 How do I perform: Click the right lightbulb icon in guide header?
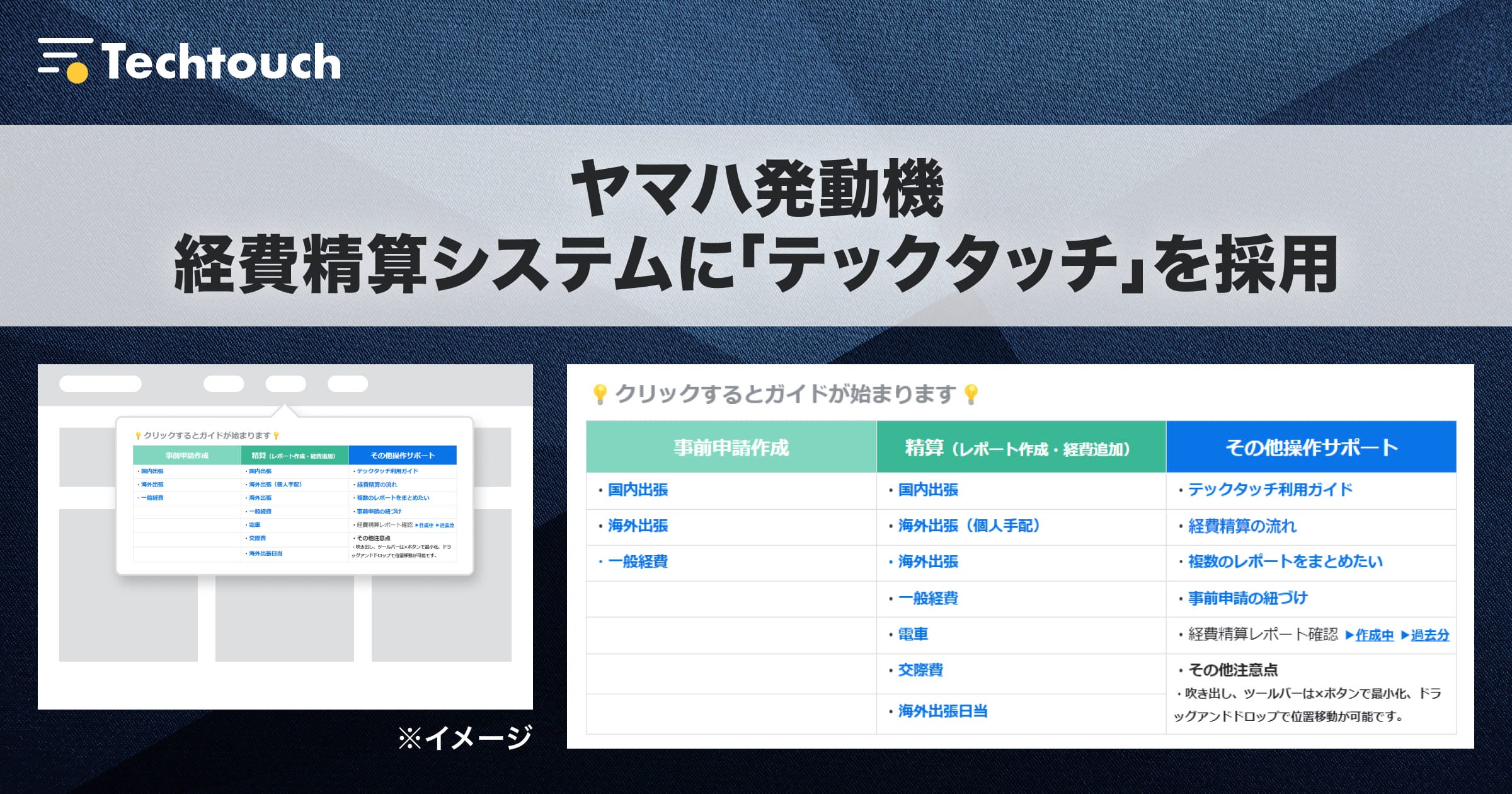(x=971, y=394)
